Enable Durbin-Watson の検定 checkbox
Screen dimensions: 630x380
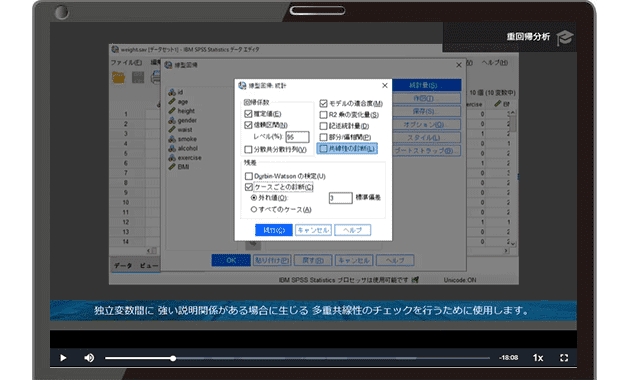coord(248,176)
